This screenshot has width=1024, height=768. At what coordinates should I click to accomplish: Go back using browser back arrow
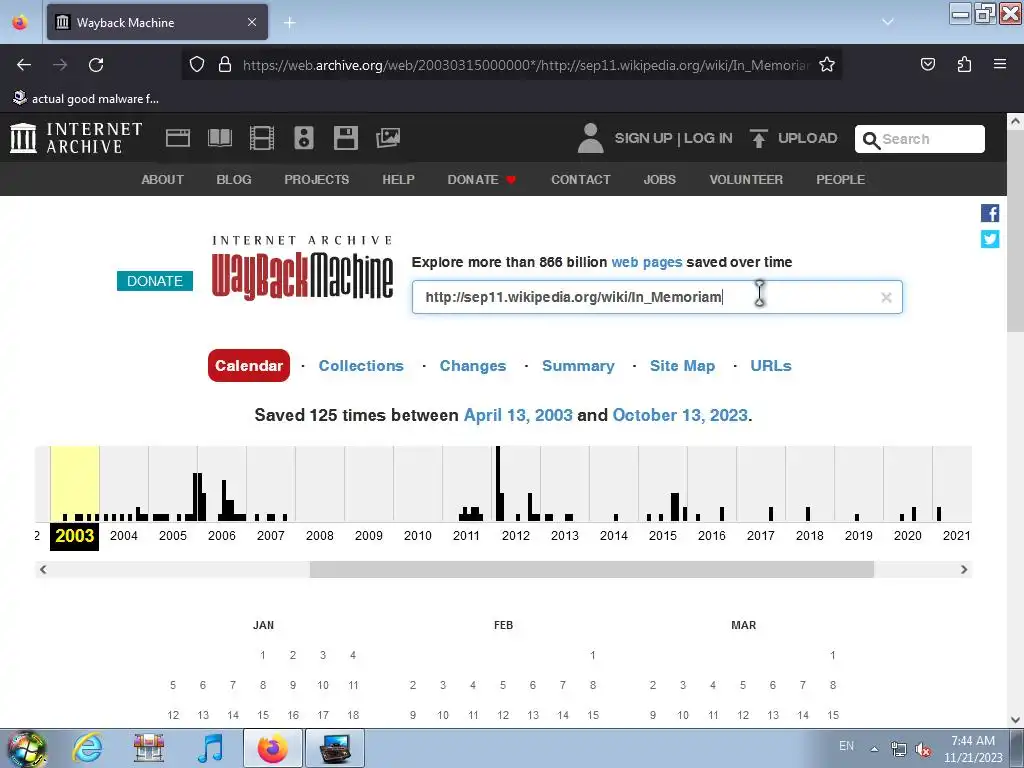[24, 65]
